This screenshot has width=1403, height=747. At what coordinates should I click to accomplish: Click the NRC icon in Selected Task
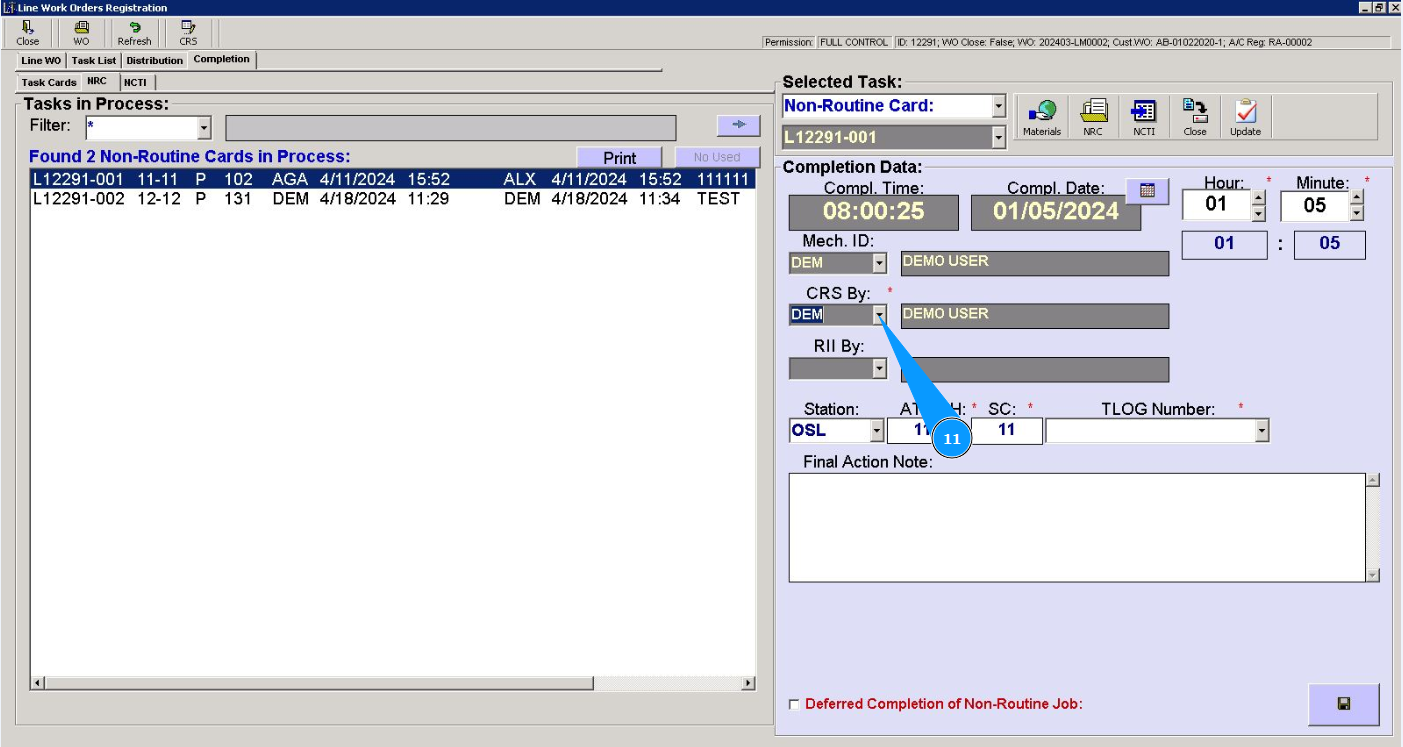coord(1093,117)
